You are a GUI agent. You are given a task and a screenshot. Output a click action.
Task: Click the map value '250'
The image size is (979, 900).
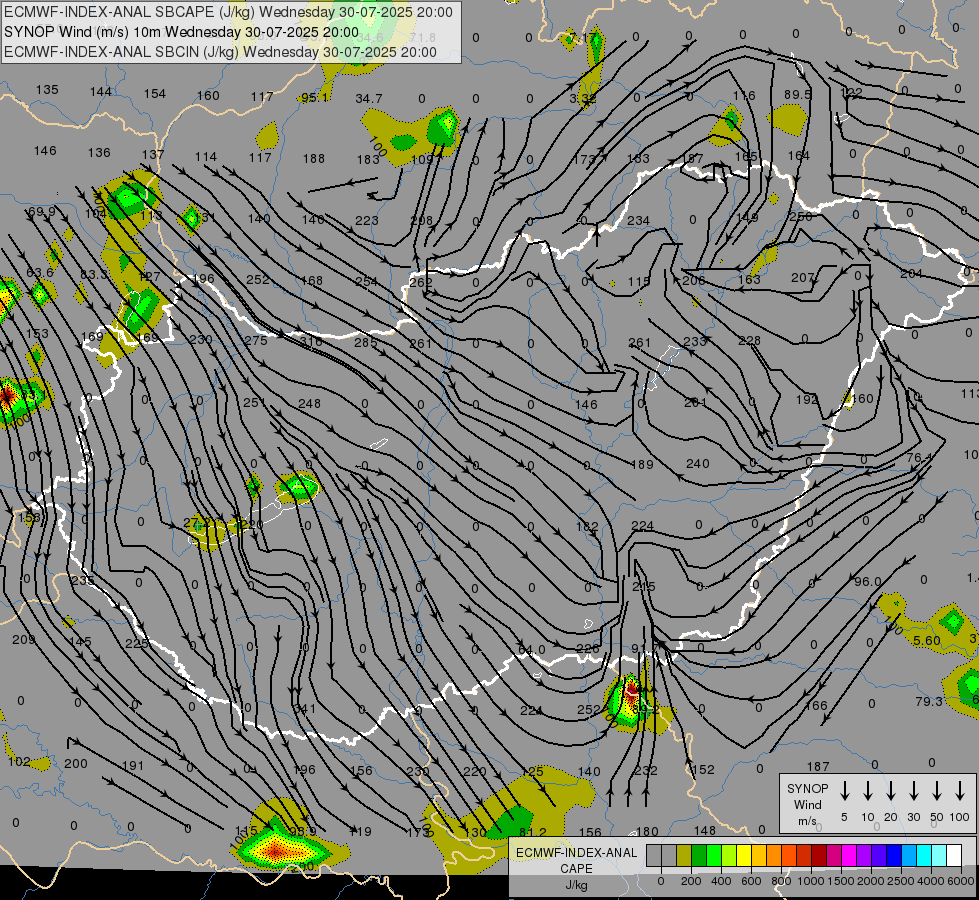pos(800,216)
